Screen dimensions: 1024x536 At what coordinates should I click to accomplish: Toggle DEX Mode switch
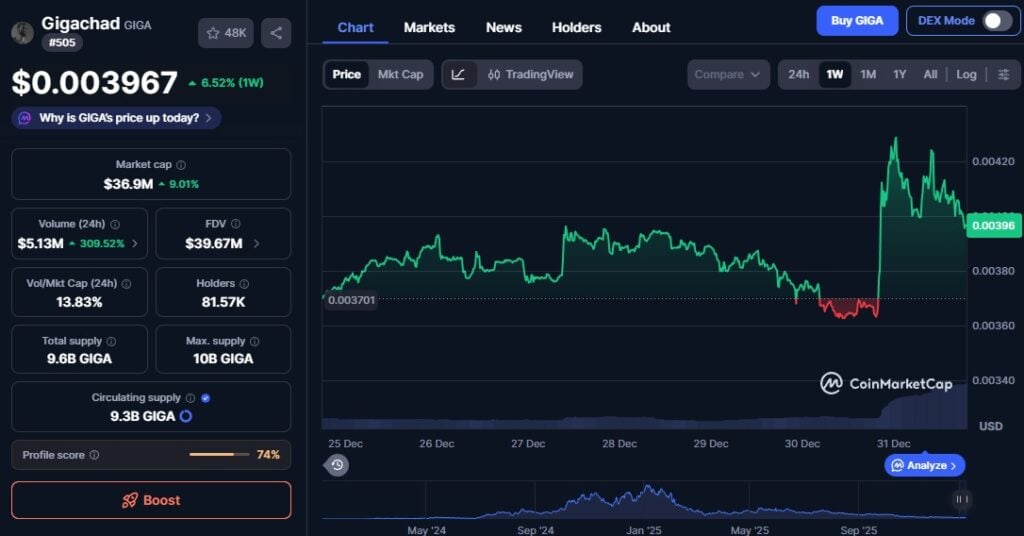[x=996, y=21]
